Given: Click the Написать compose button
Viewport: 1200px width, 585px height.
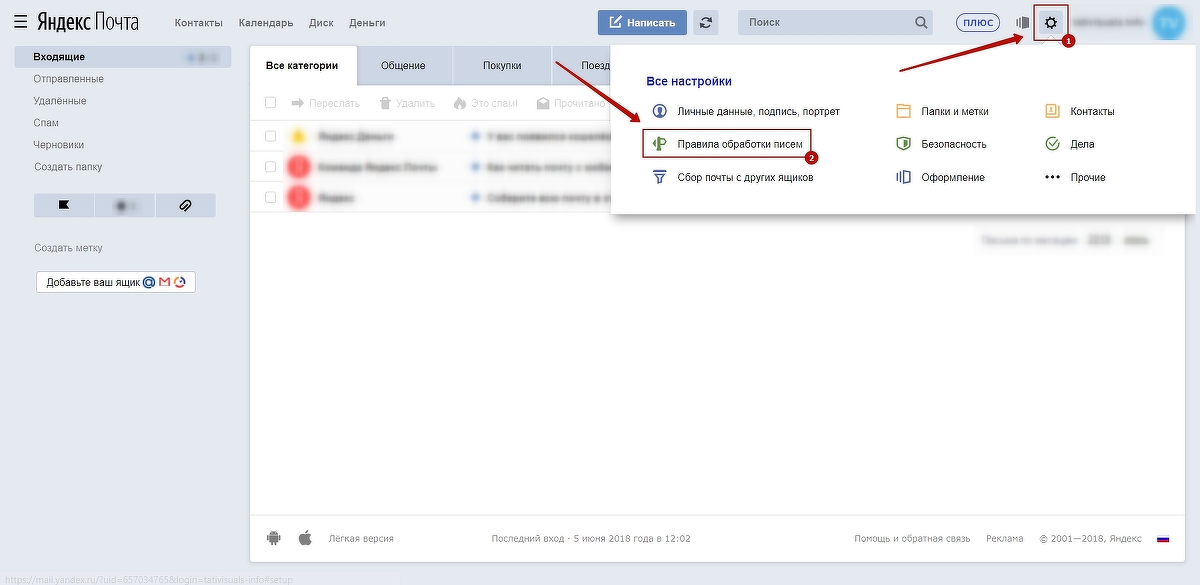Looking at the screenshot, I should (x=642, y=22).
